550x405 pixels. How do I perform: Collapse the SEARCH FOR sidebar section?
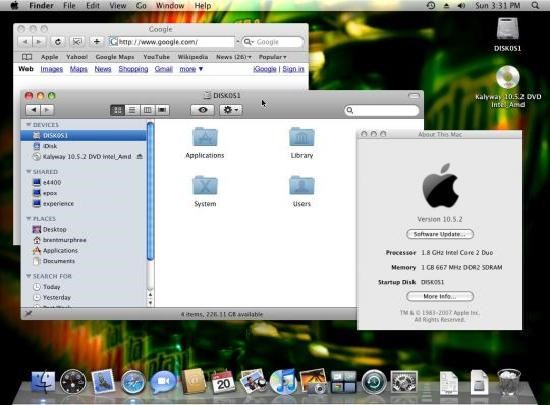click(28, 276)
